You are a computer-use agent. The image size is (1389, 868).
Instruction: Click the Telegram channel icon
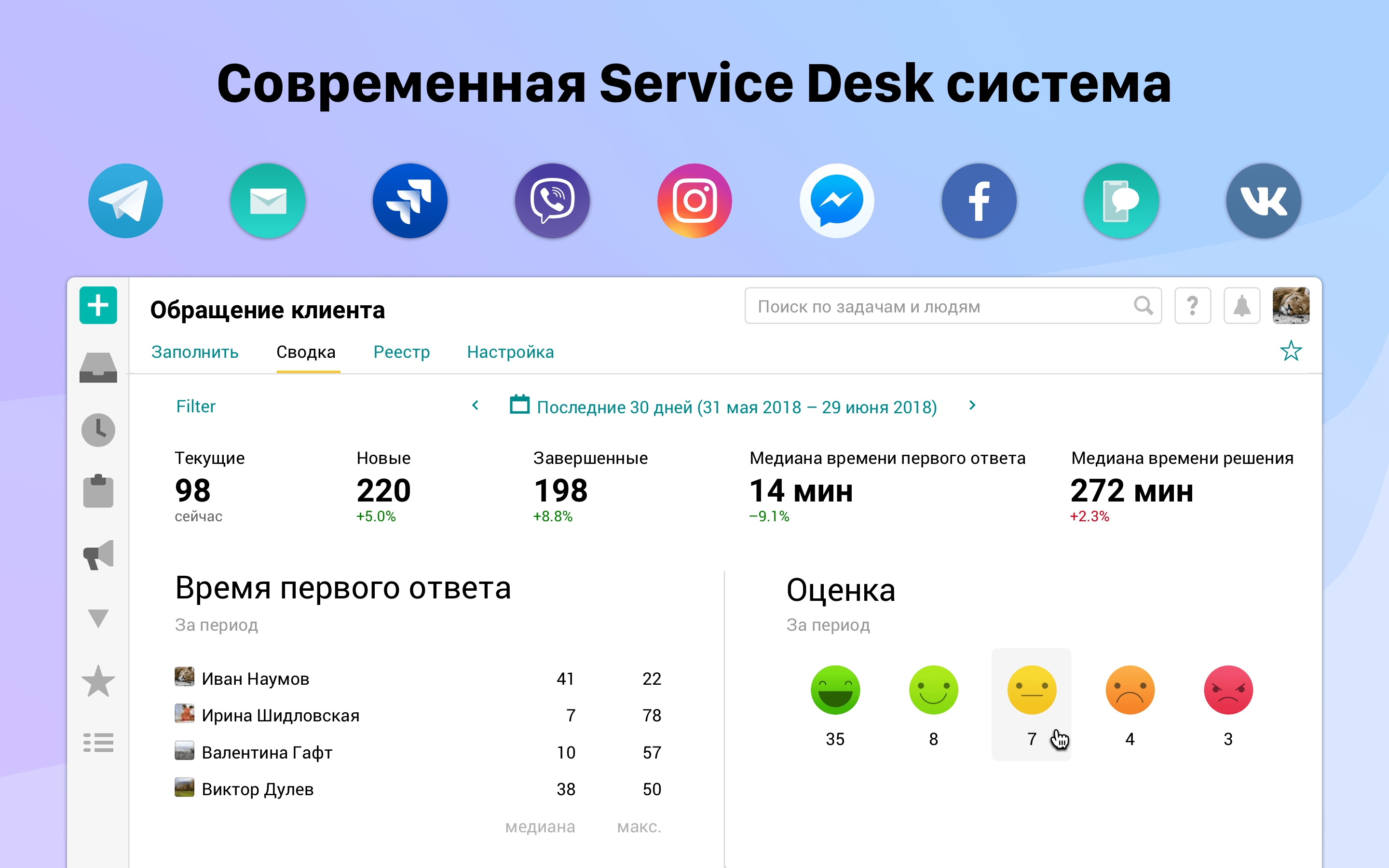(126, 201)
